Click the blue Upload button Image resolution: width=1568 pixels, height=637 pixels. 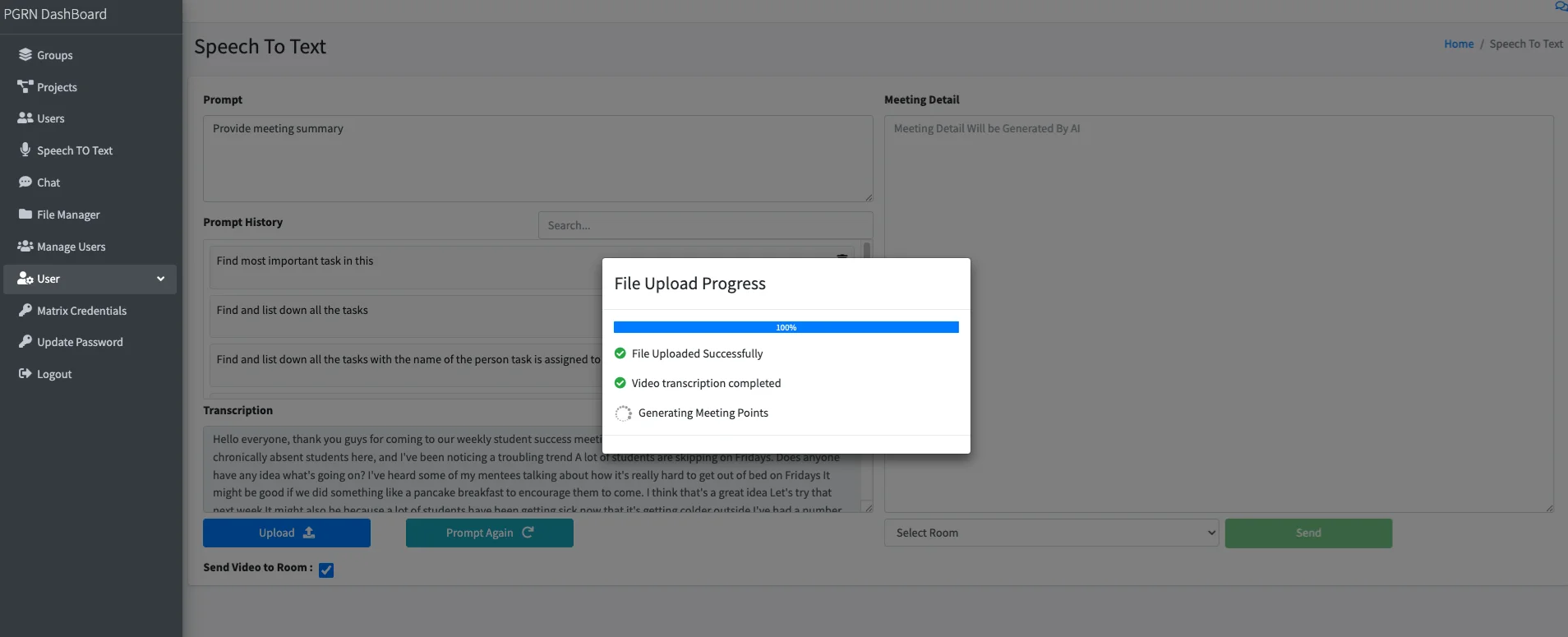pos(286,533)
